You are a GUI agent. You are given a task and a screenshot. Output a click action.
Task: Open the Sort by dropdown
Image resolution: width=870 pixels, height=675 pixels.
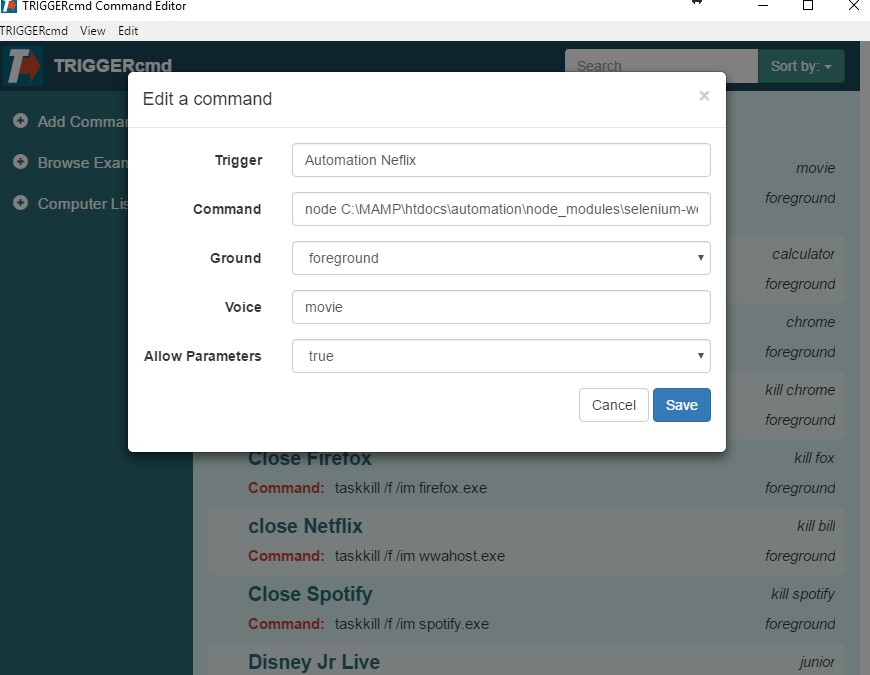tap(801, 66)
